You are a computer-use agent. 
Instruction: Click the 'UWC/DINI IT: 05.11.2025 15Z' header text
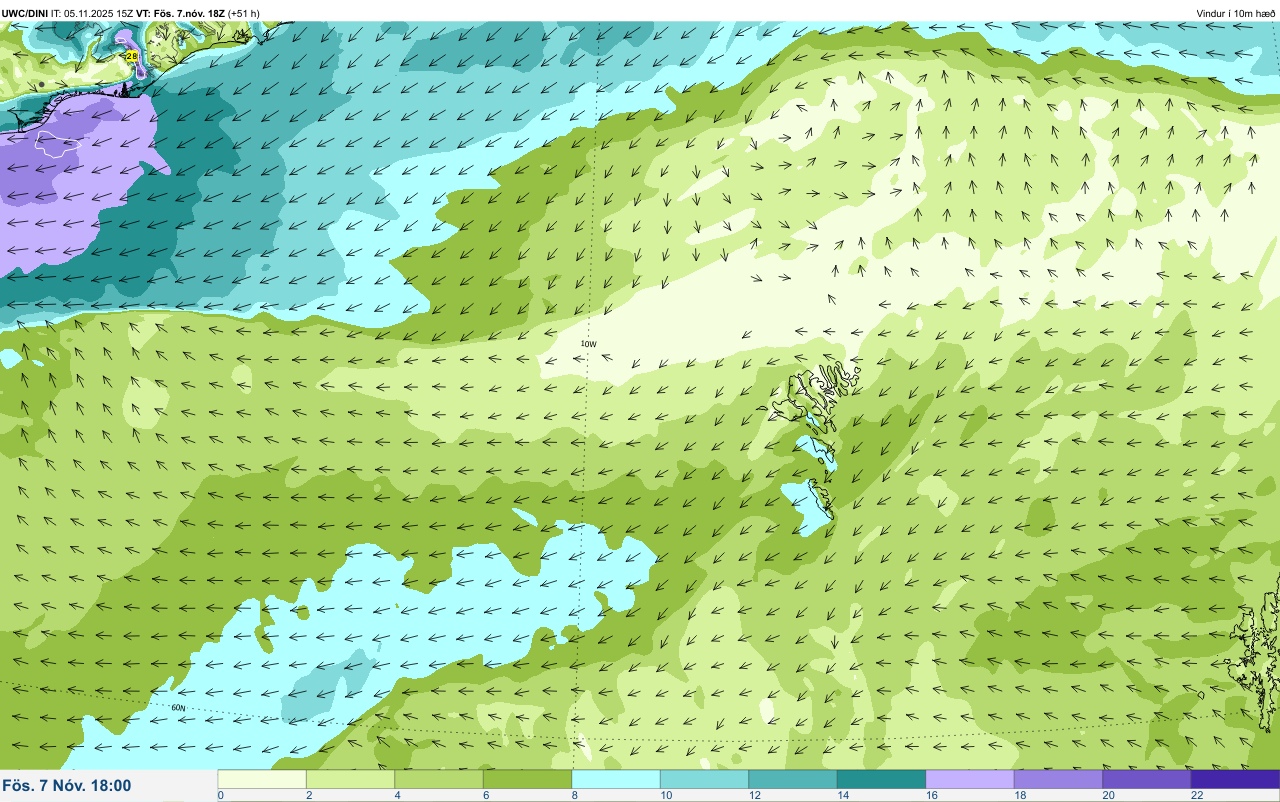pyautogui.click(x=68, y=13)
